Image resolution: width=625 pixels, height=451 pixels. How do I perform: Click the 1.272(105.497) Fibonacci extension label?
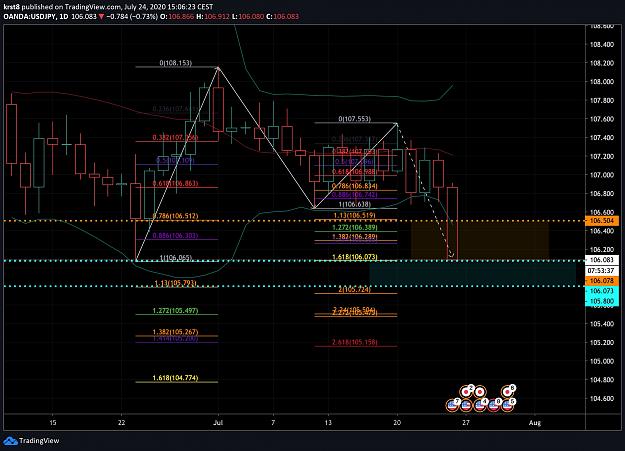click(x=175, y=311)
